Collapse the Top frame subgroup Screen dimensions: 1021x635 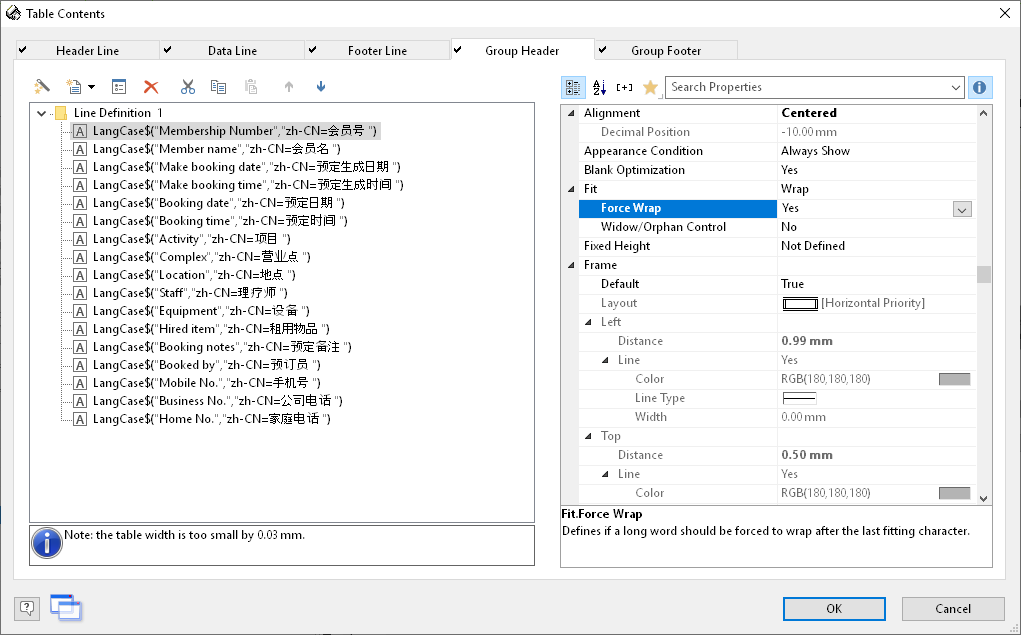(x=588, y=436)
